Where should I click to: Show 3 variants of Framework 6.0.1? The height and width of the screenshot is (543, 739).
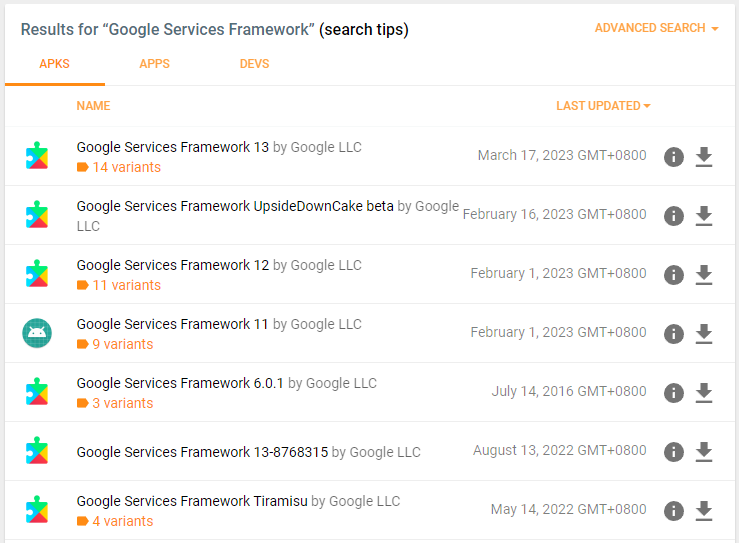(x=122, y=403)
